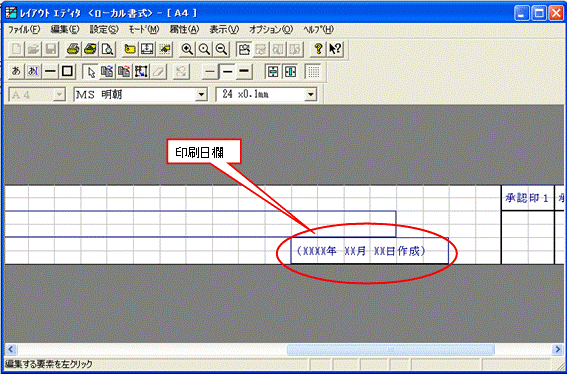Open print preview with the magnifier page icon
This screenshot has height=374, width=567.
[107, 49]
